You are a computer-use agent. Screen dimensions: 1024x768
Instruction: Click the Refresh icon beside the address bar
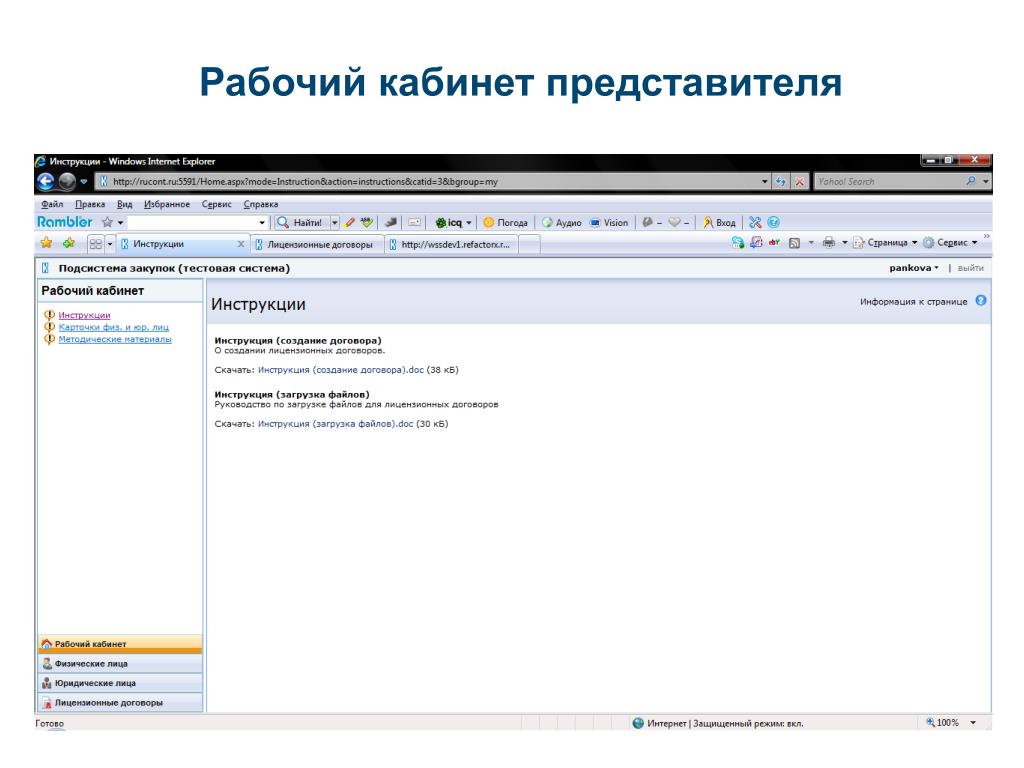pyautogui.click(x=781, y=182)
